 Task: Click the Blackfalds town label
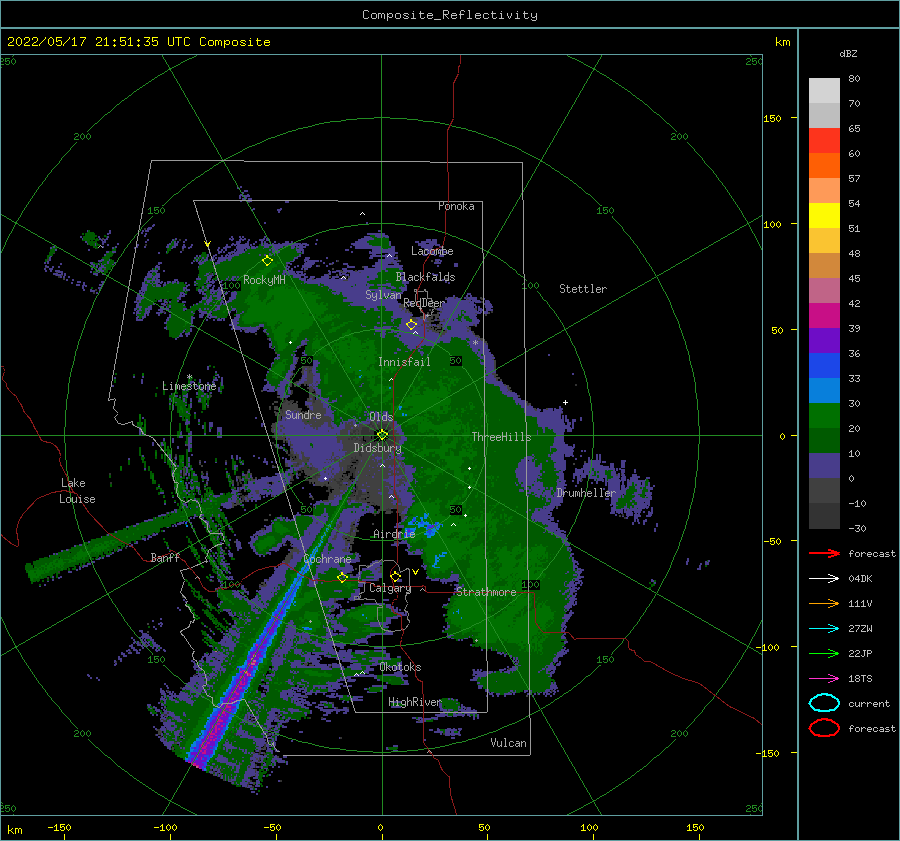[425, 277]
